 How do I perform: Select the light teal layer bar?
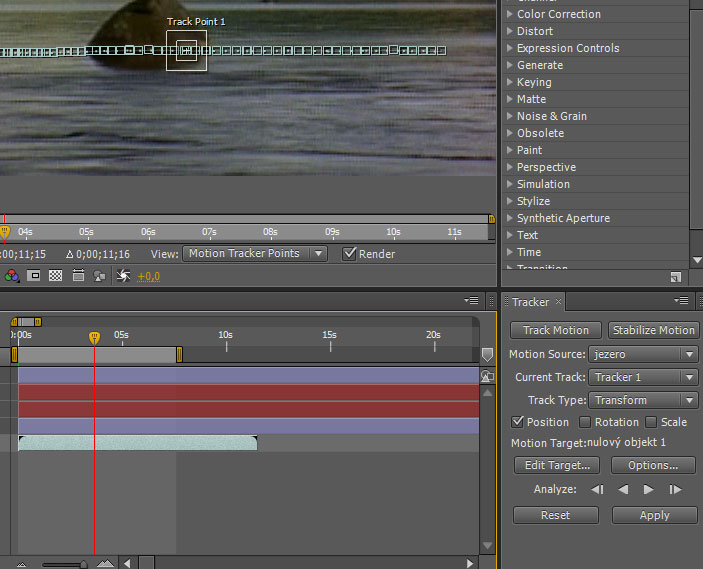[x=138, y=443]
